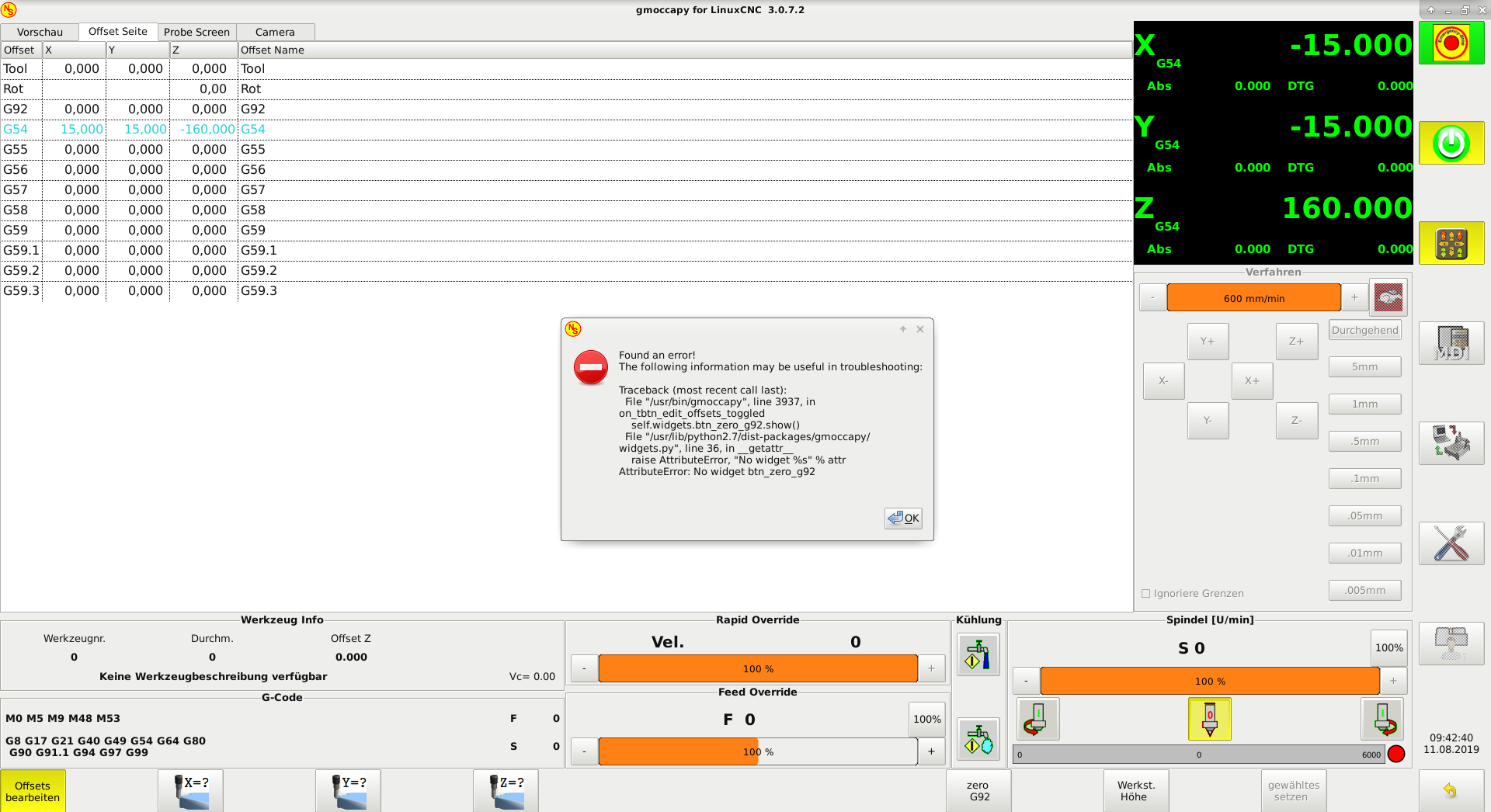Viewport: 1491px width, 812px height.
Task: Decrease jog velocity with minus button
Action: click(1152, 297)
